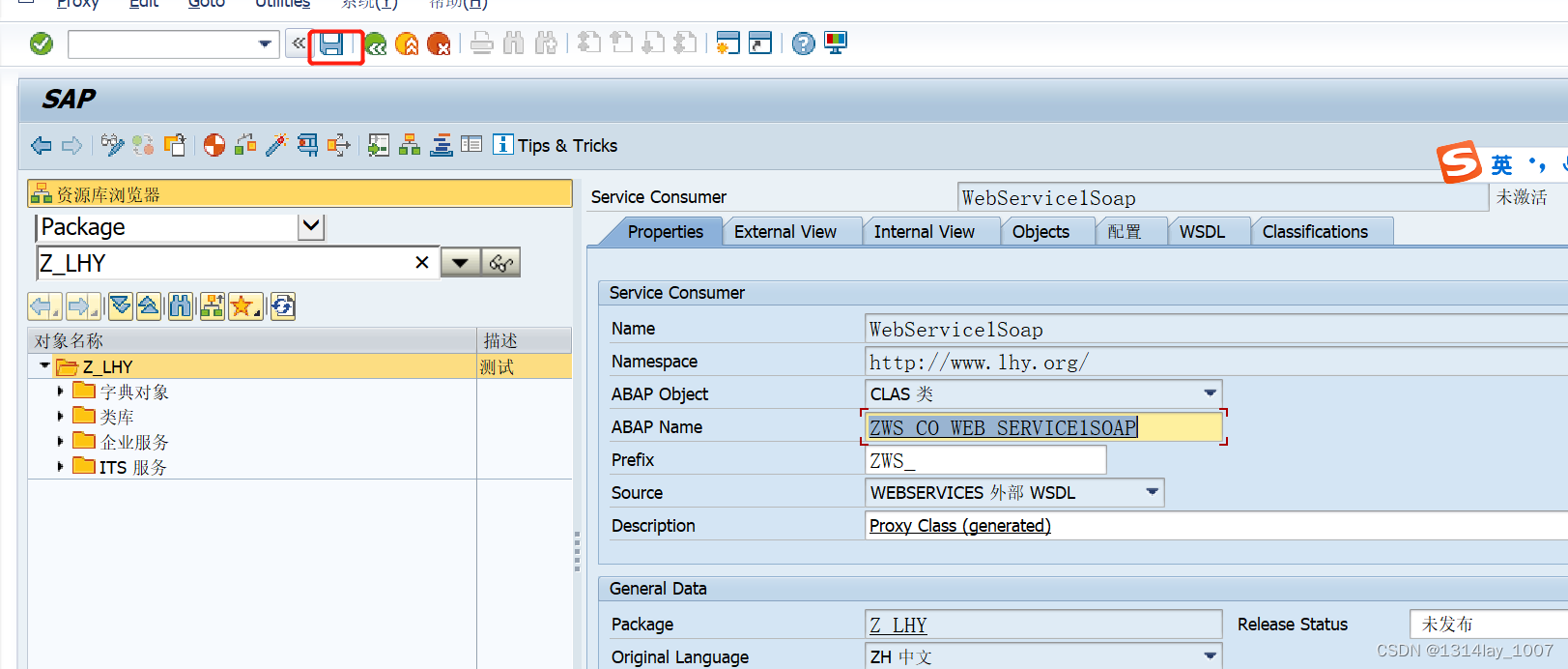Click the Proxy Class (generated) description
Viewport: 1568px width, 669px height.
coord(960,526)
